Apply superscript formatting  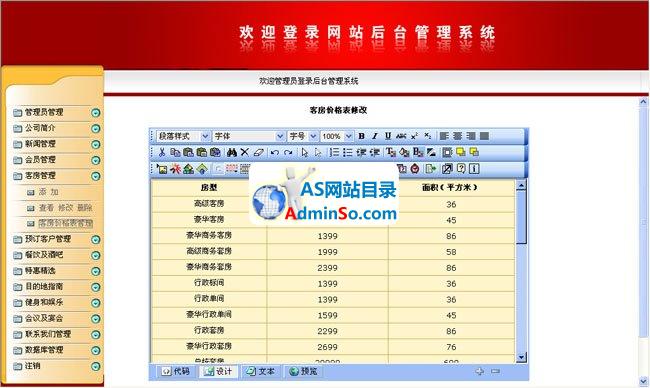[415, 136]
